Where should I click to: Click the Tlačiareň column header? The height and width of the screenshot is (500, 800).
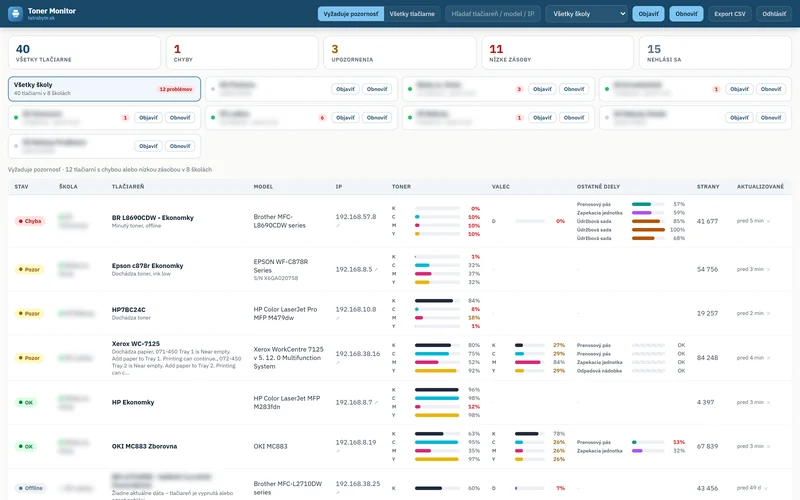coord(128,187)
